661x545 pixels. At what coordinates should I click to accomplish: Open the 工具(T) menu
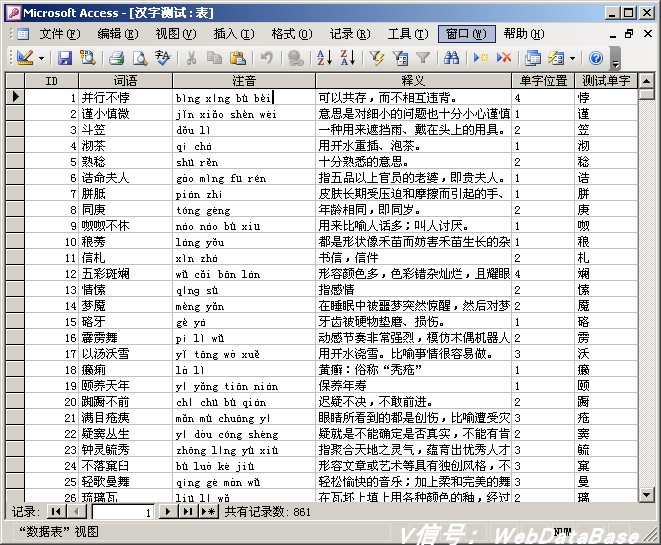coord(408,34)
